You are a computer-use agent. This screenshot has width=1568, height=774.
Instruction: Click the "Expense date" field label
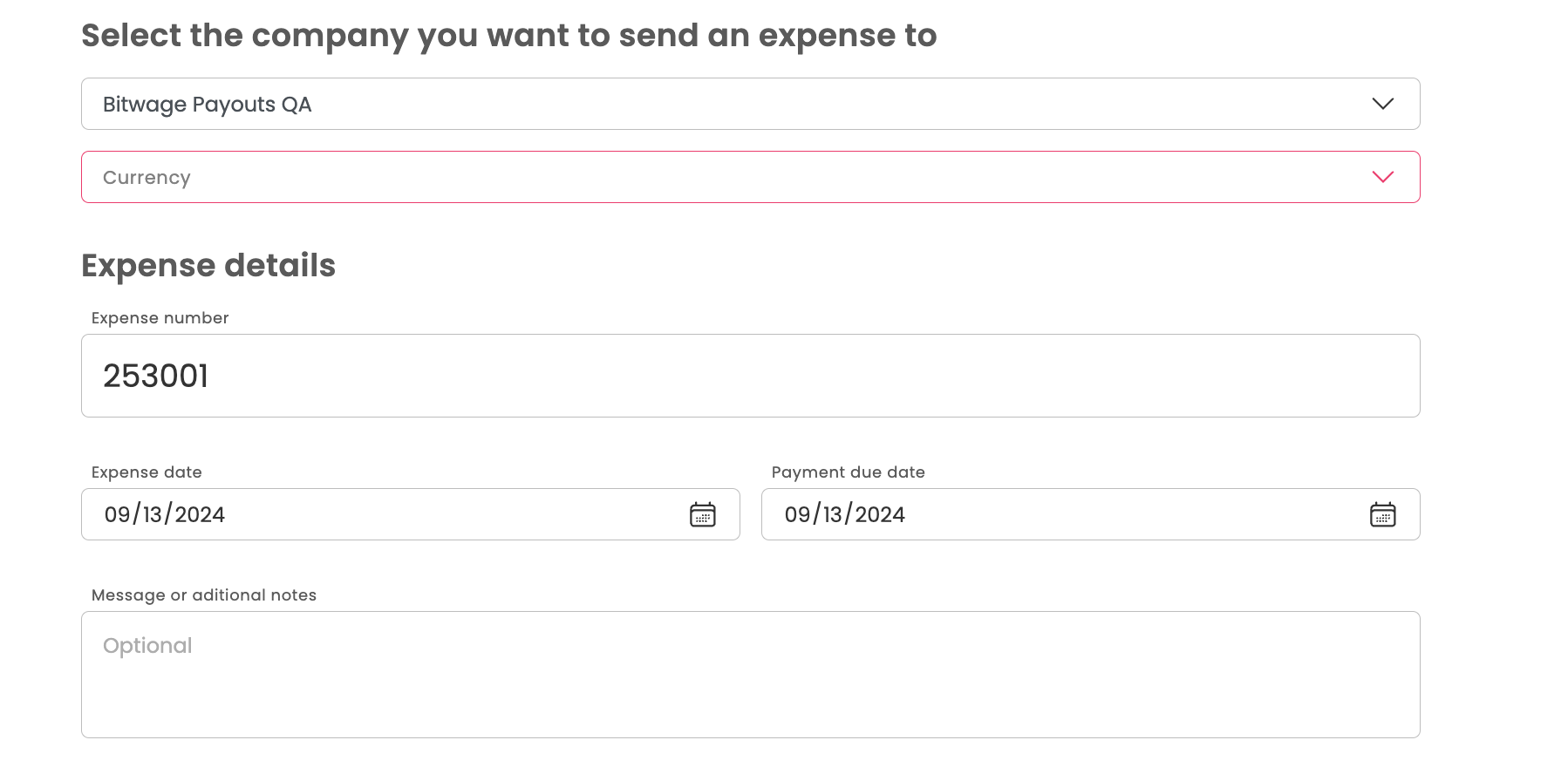pyautogui.click(x=147, y=472)
